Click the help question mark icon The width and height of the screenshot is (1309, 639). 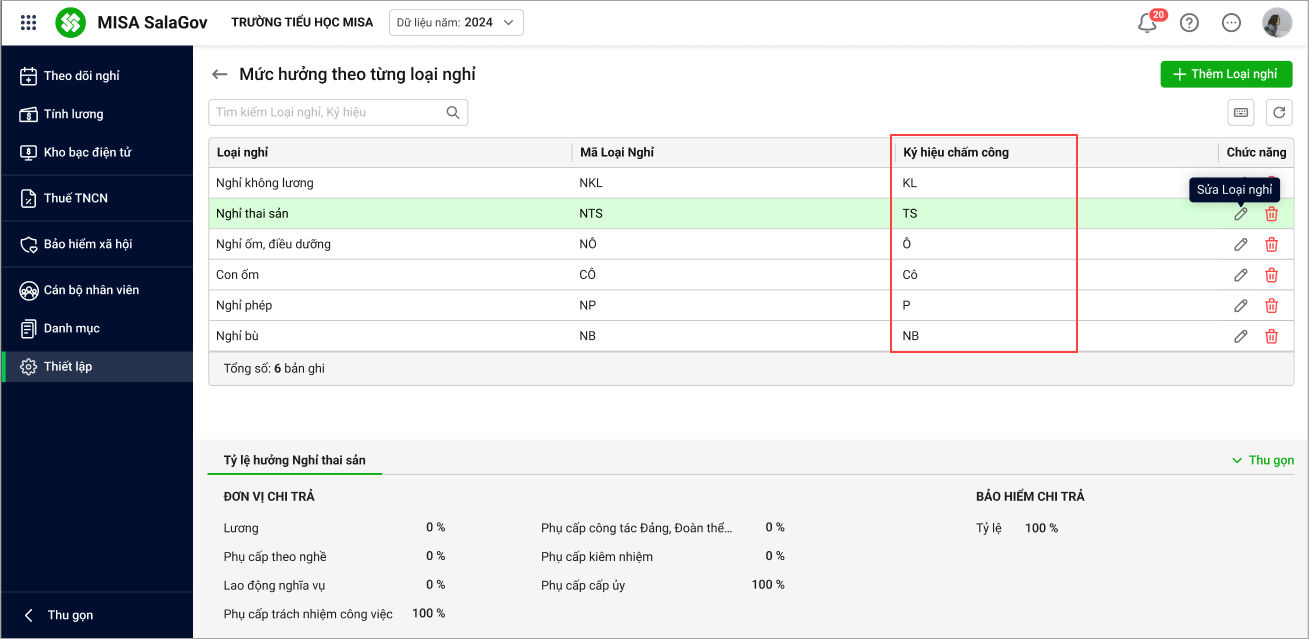1189,23
